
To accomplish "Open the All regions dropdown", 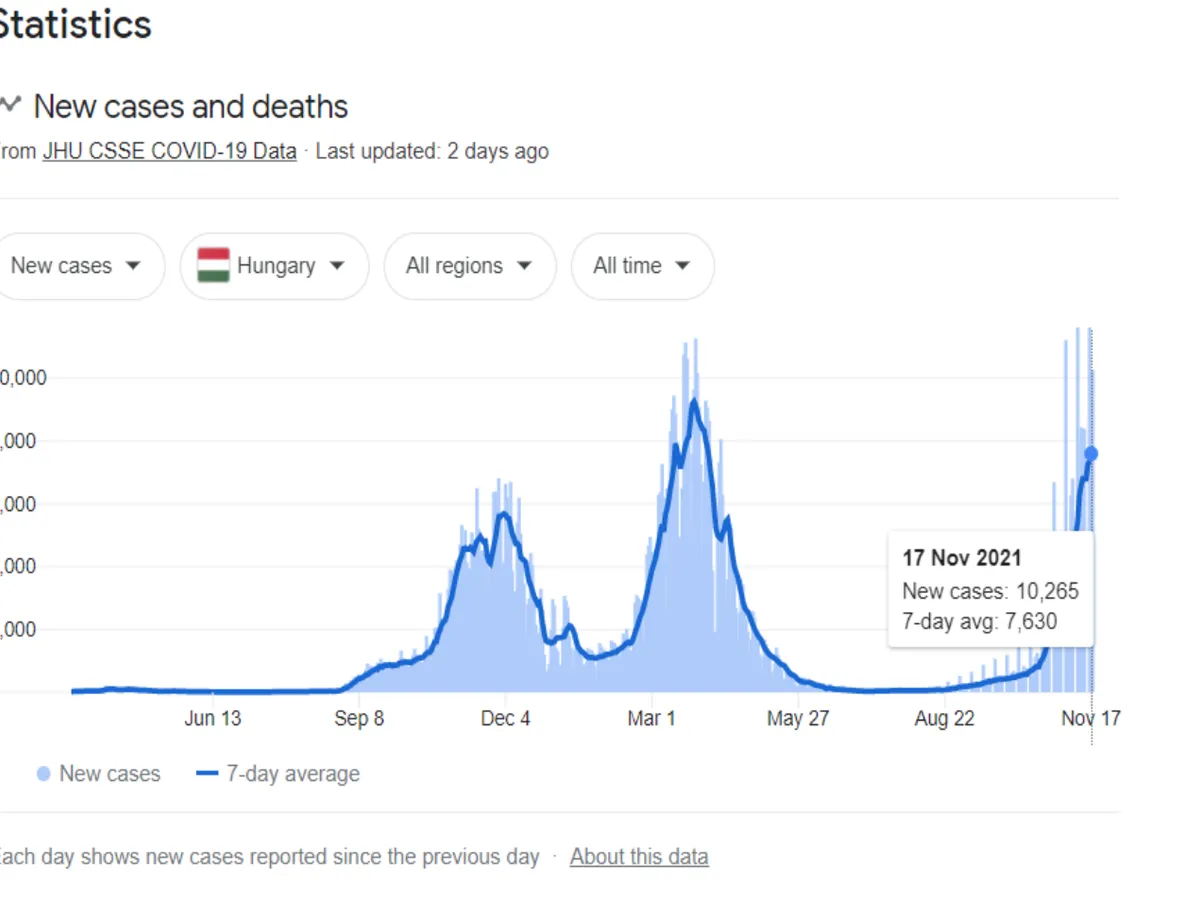I will [469, 266].
